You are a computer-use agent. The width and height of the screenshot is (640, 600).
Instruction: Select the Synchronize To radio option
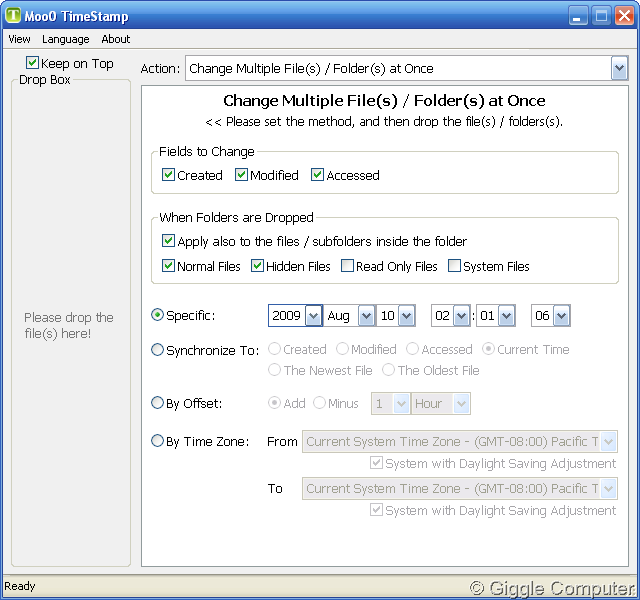click(157, 350)
